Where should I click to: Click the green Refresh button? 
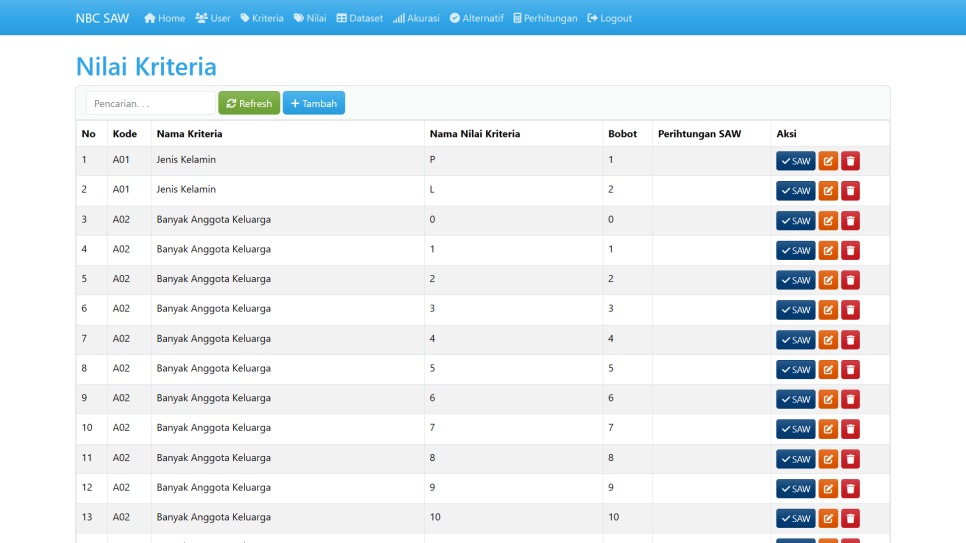(x=249, y=103)
